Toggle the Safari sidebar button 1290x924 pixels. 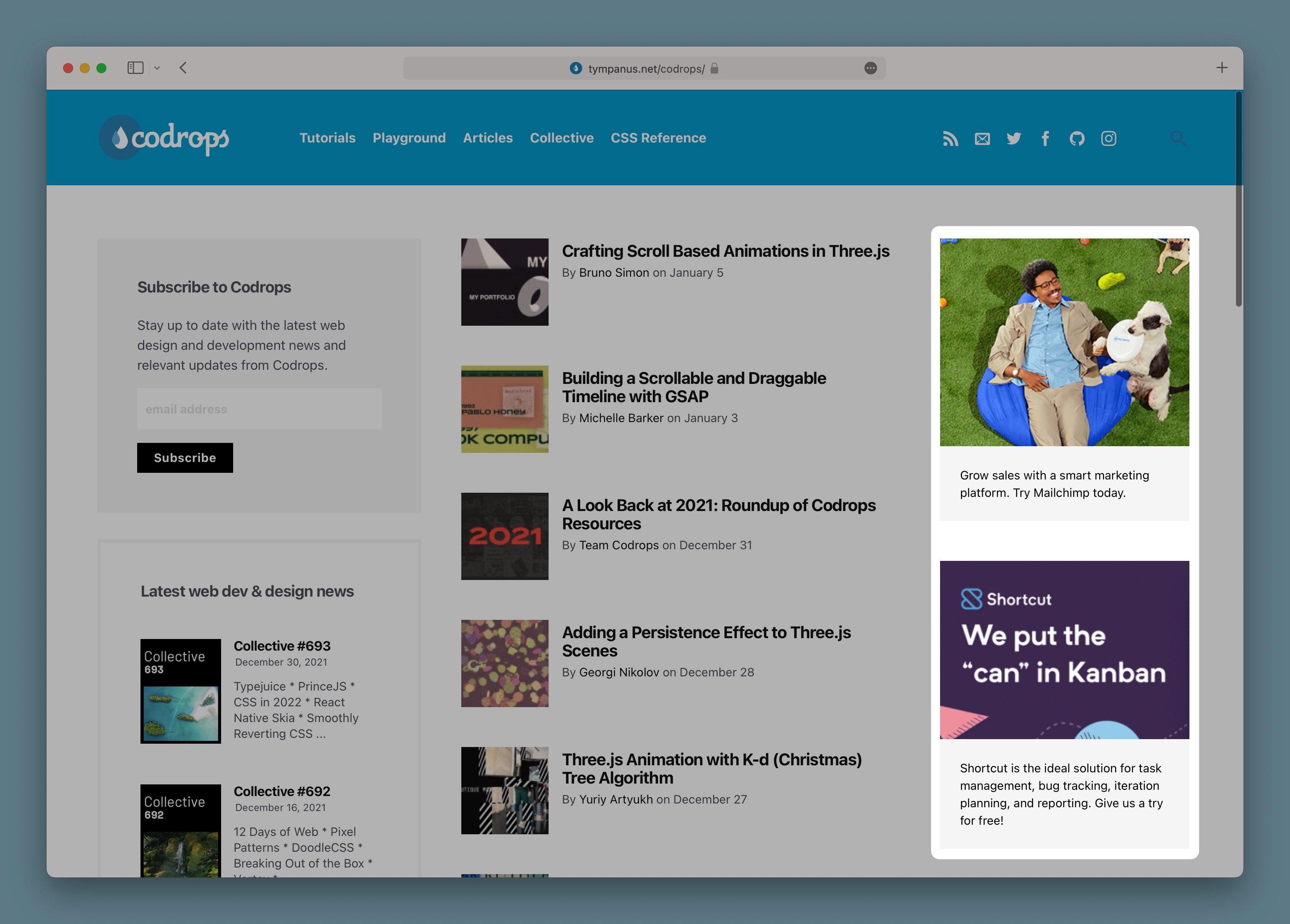[x=135, y=68]
